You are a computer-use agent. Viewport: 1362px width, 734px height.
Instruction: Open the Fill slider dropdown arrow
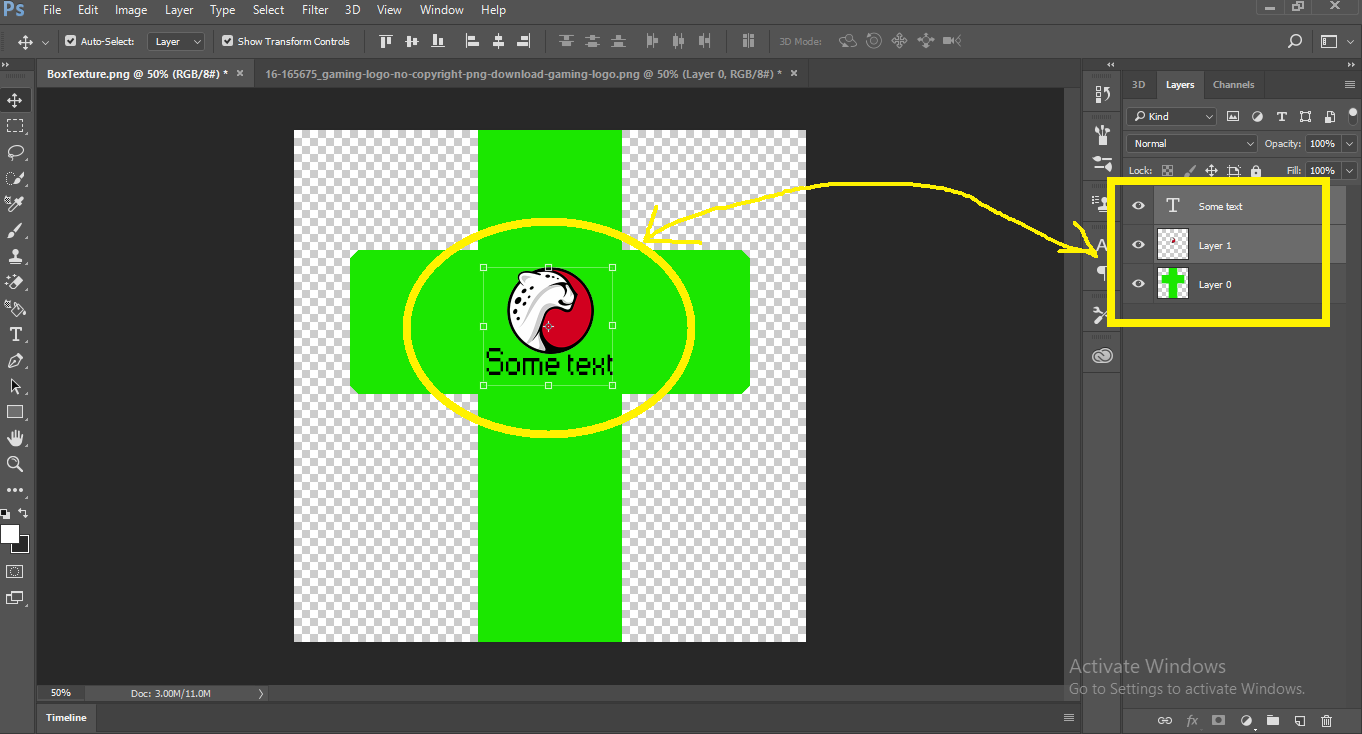[x=1350, y=171]
